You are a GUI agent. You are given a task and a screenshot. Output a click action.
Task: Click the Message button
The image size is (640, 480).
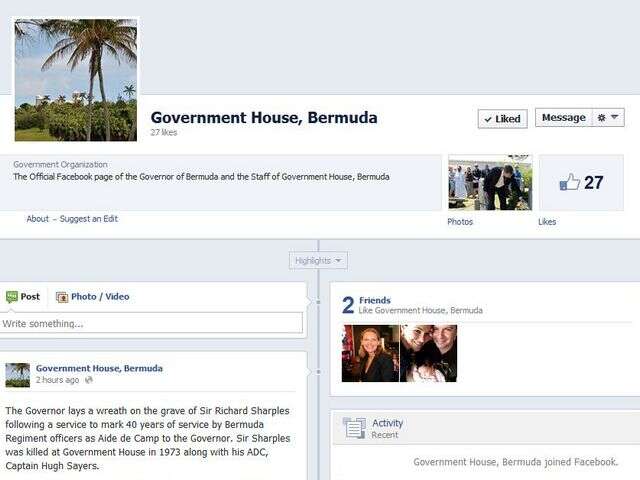(563, 118)
